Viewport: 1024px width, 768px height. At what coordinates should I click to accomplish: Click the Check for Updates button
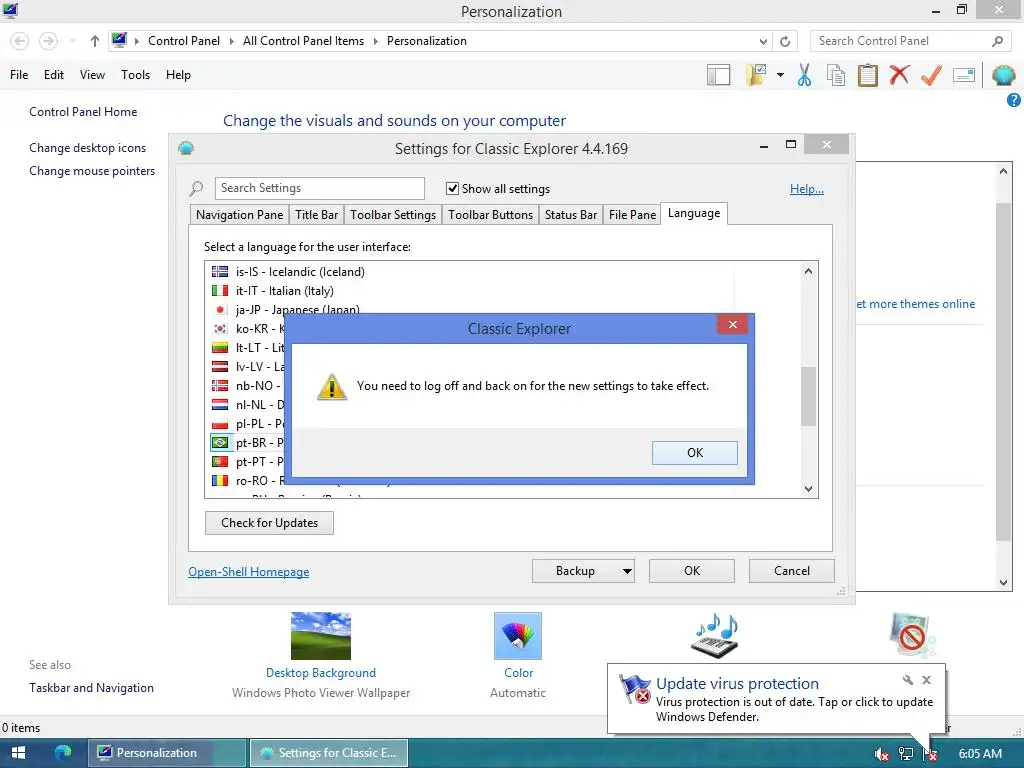pos(269,523)
